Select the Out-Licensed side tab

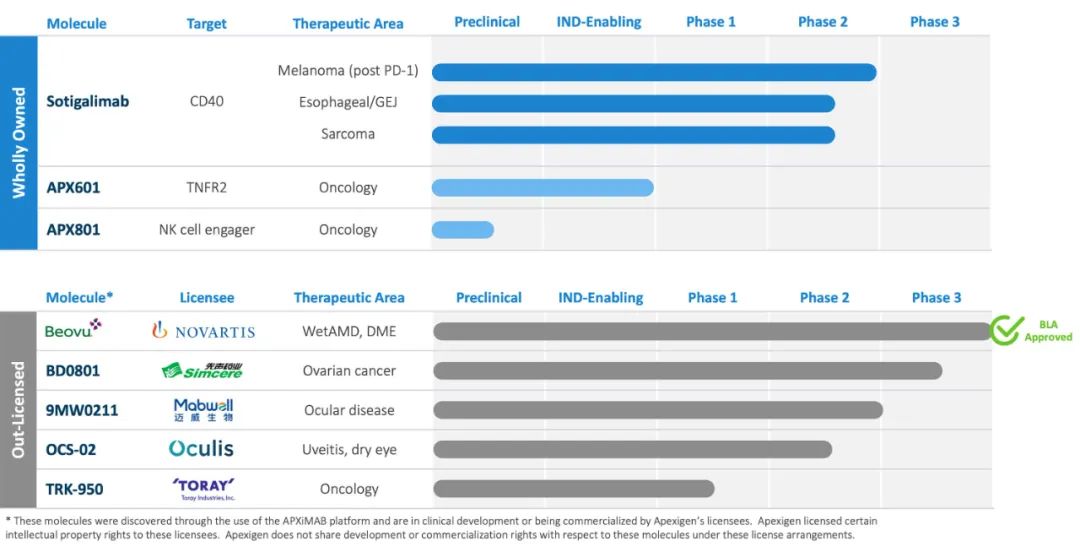(19, 410)
